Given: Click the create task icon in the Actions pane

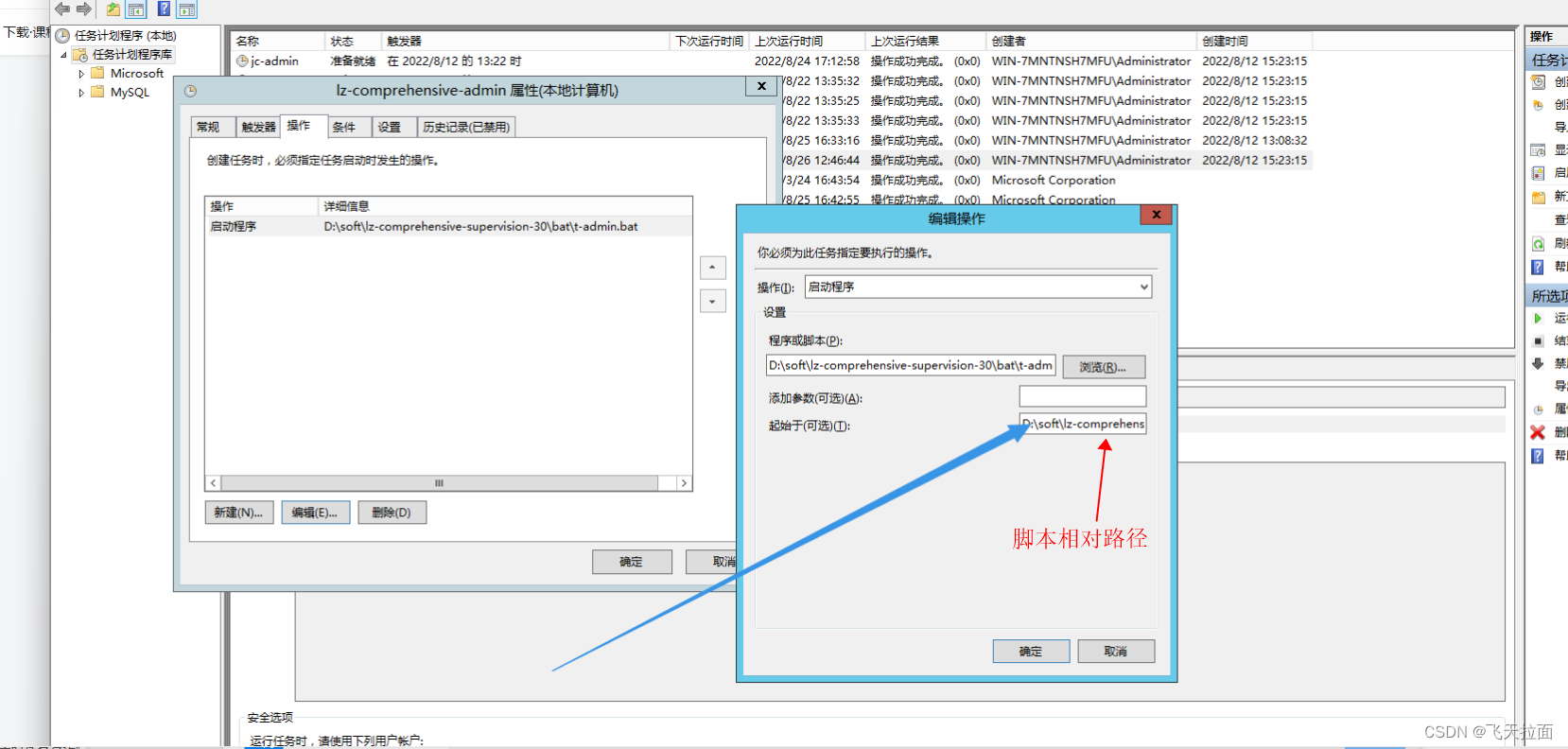Looking at the screenshot, I should [x=1538, y=105].
